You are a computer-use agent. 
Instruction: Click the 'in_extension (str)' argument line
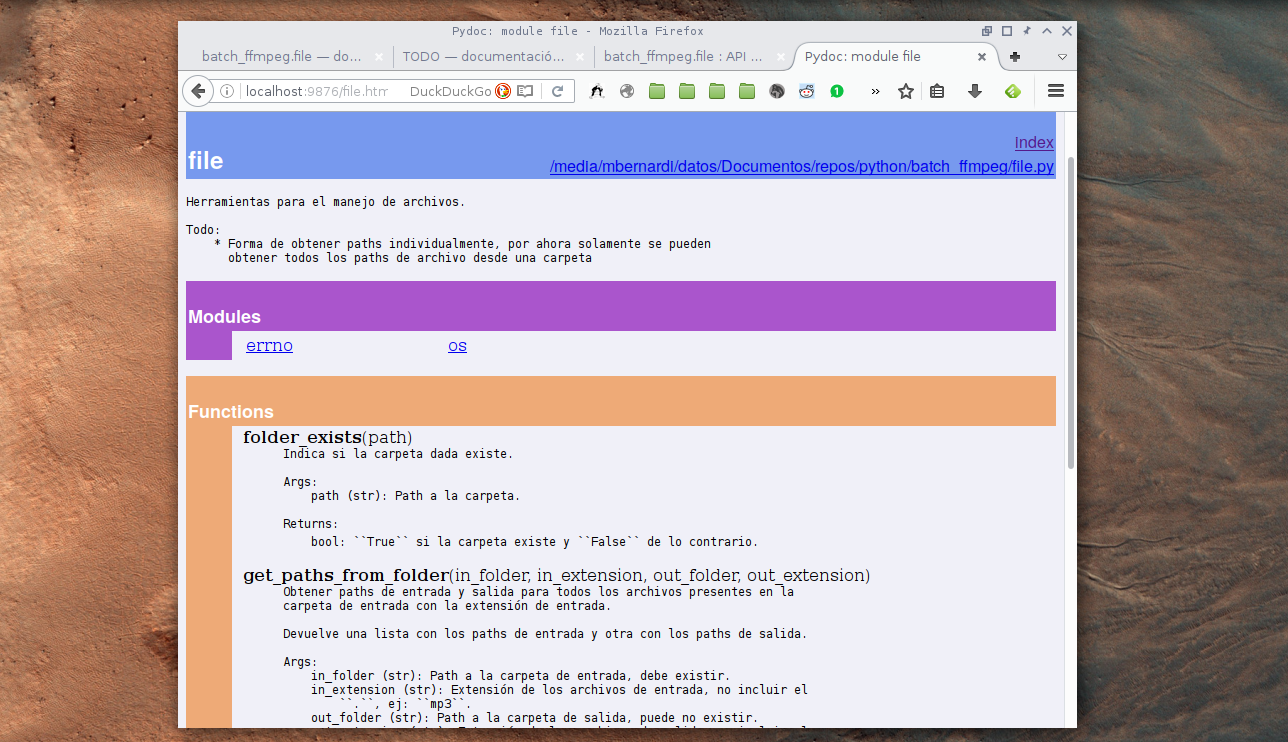click(559, 690)
